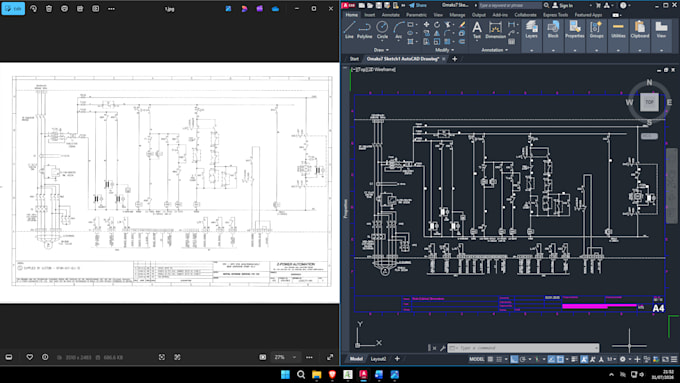Switch to the Layout2 tab

tap(378, 359)
